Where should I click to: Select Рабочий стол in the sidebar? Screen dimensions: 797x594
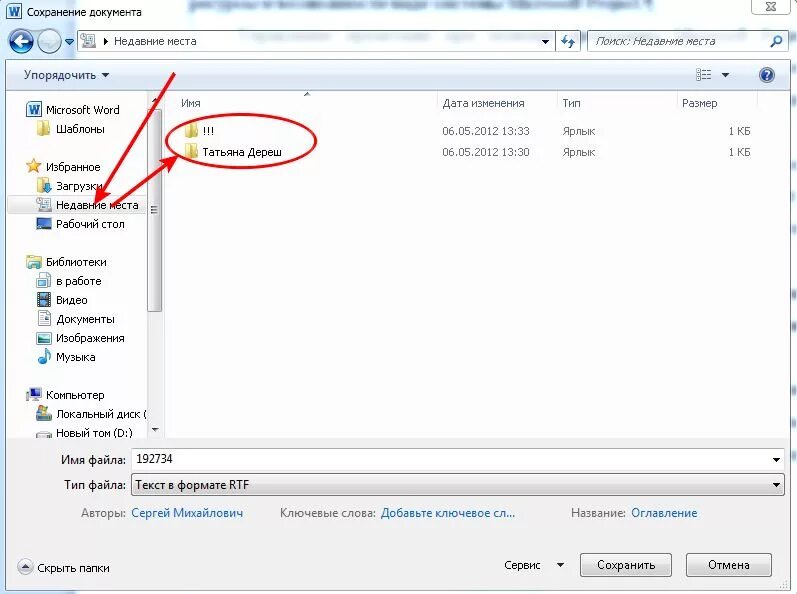click(x=90, y=224)
